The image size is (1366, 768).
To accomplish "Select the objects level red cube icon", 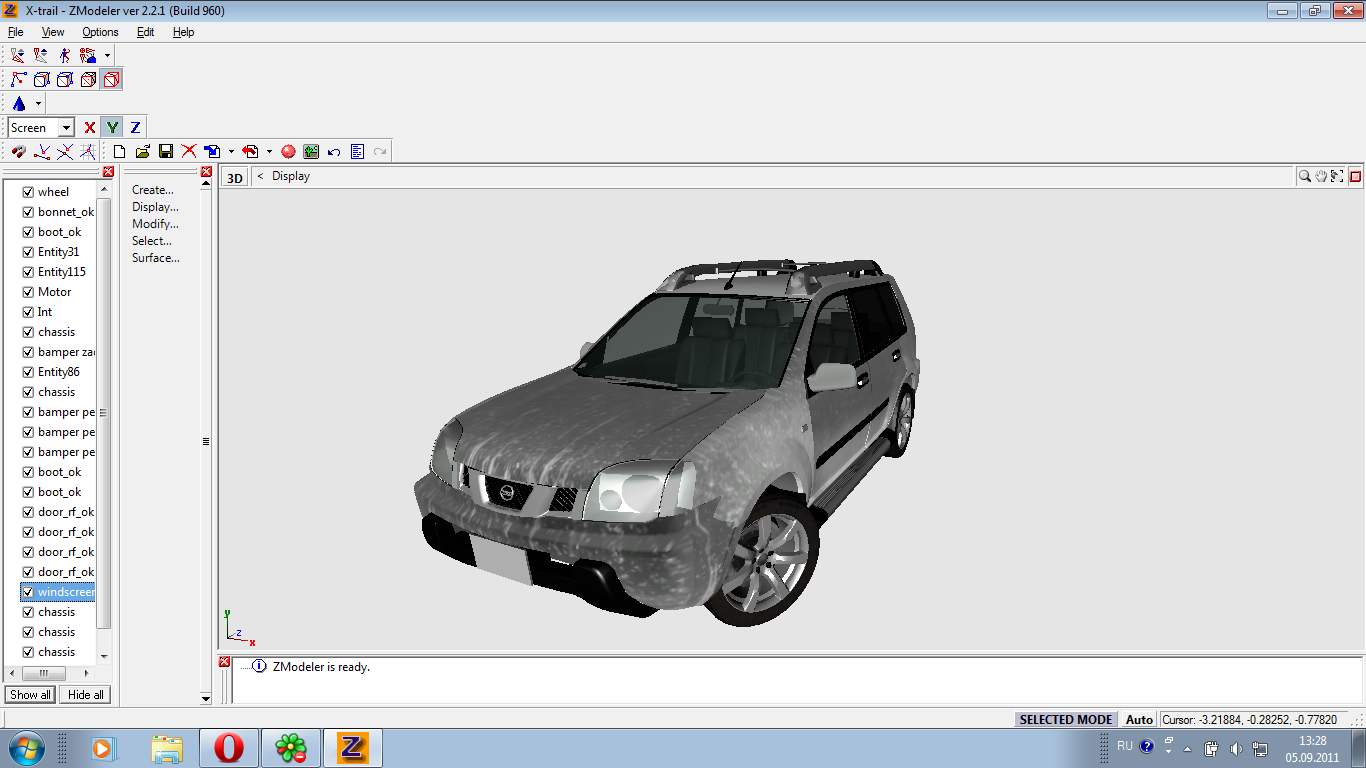I will click(x=112, y=79).
